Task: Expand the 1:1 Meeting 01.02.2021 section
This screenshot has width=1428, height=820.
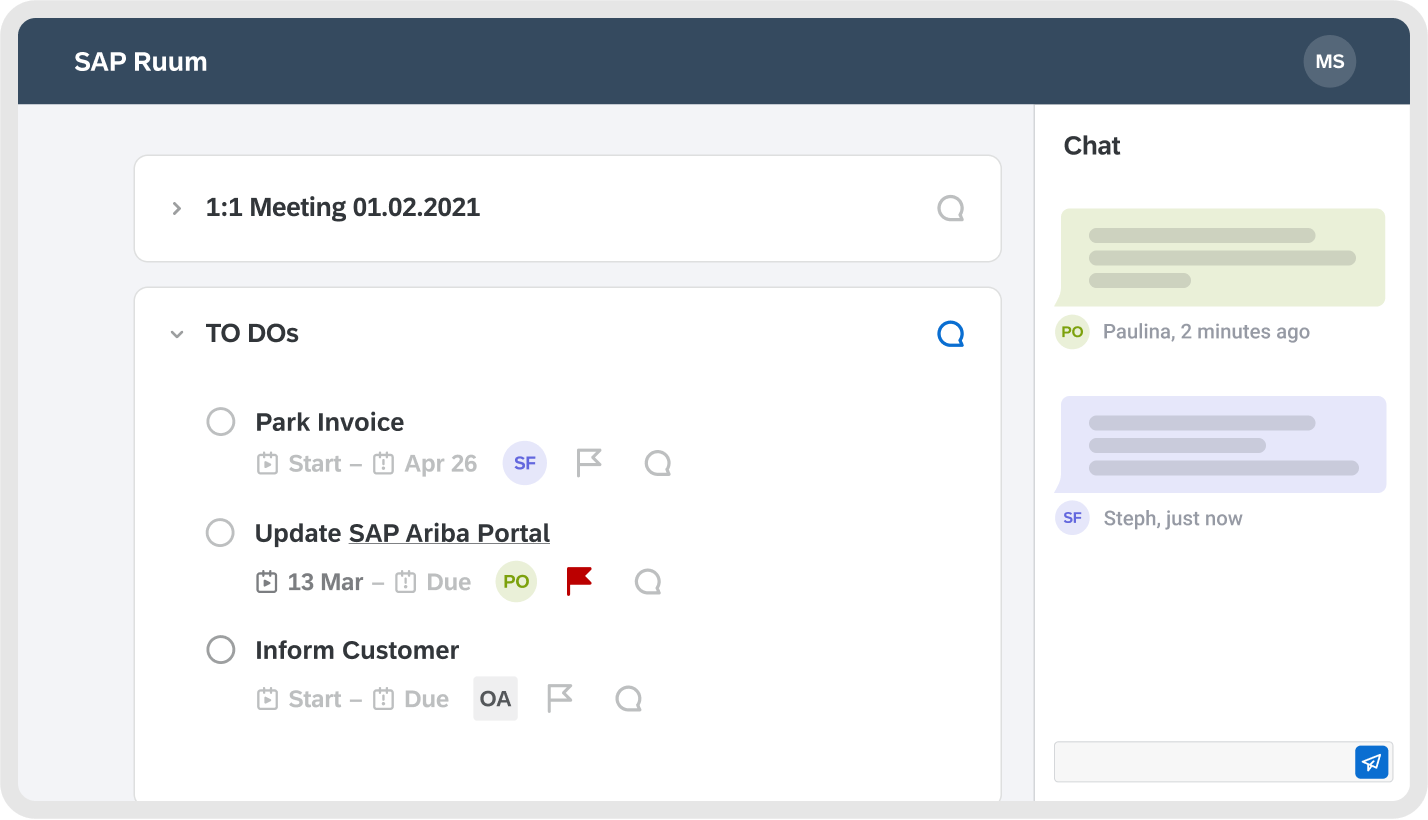Action: [177, 208]
